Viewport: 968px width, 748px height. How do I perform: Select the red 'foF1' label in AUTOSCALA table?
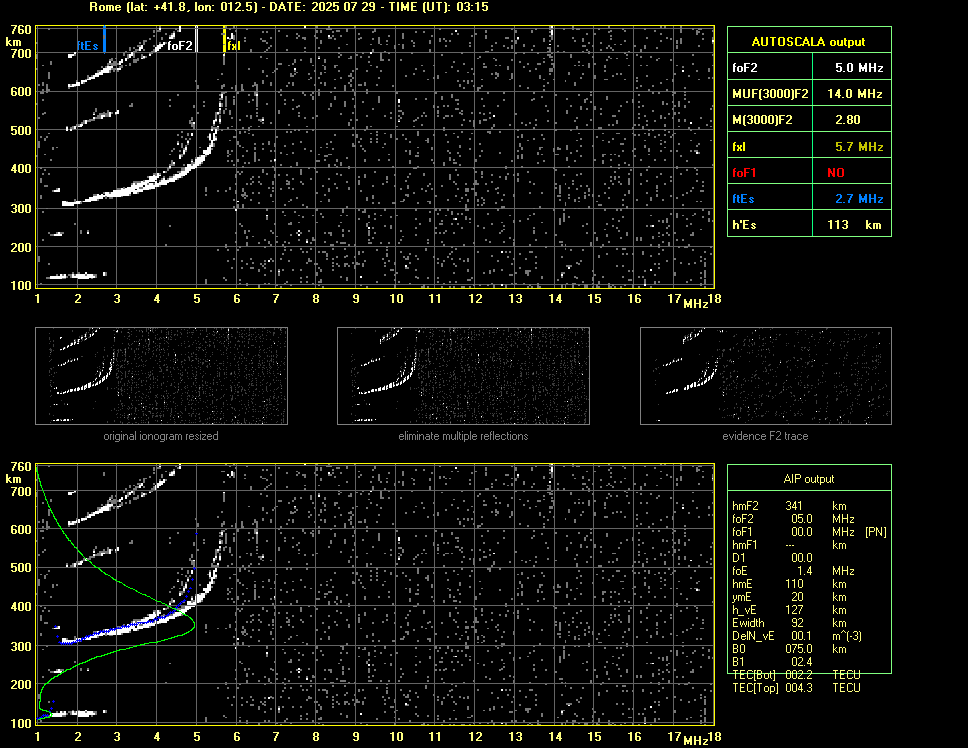click(744, 173)
